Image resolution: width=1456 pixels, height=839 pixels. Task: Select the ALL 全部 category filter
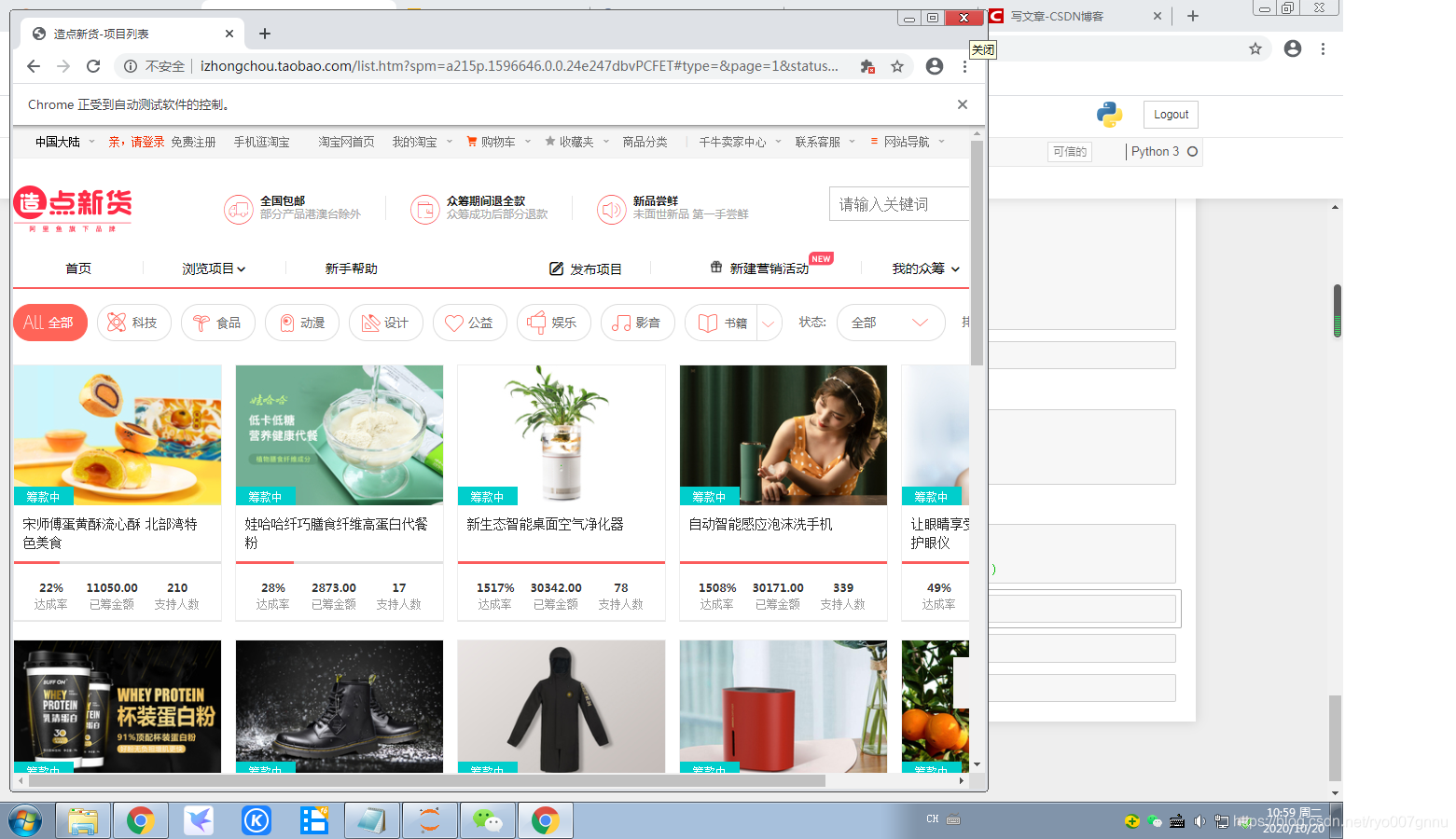point(50,323)
